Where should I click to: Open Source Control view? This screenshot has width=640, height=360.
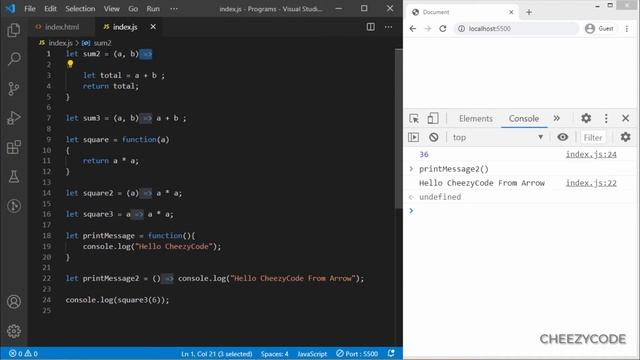click(13, 88)
